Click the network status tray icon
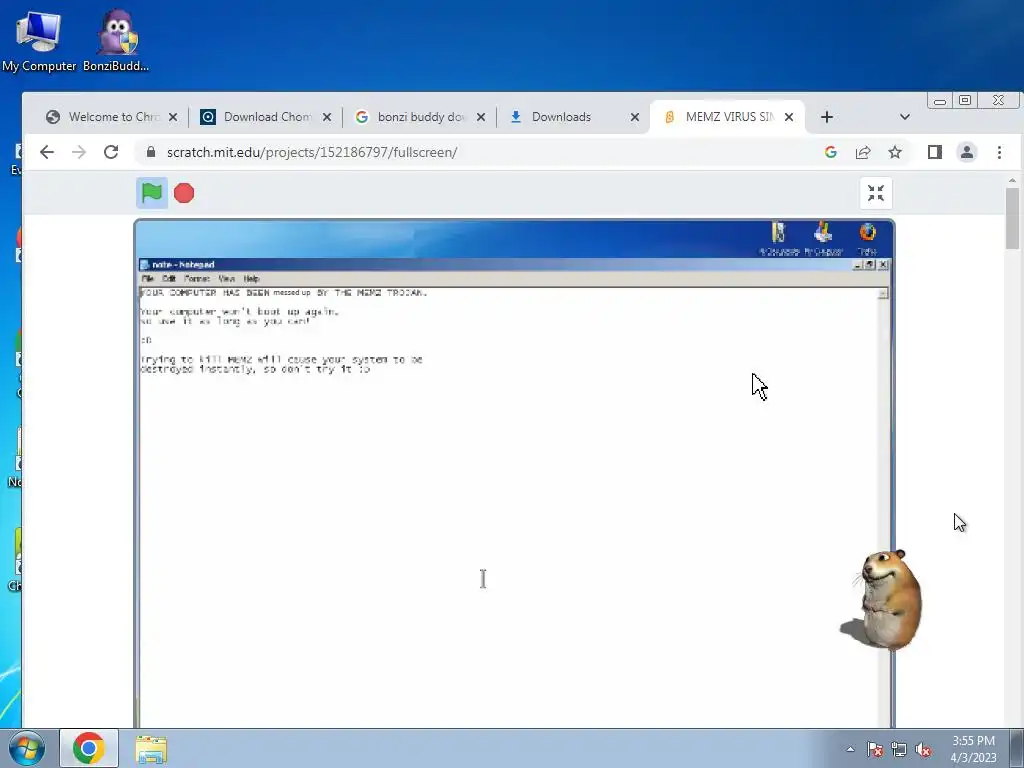 (x=899, y=749)
